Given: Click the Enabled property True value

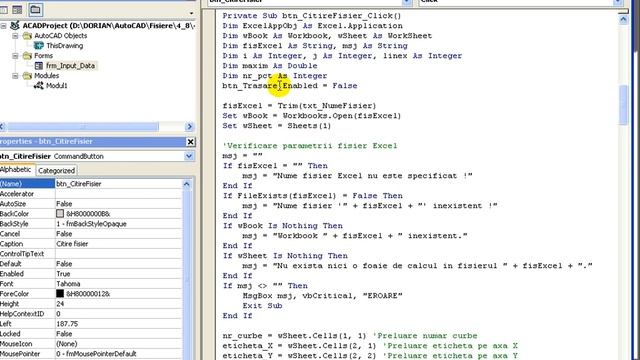Looking at the screenshot, I should [x=63, y=274].
